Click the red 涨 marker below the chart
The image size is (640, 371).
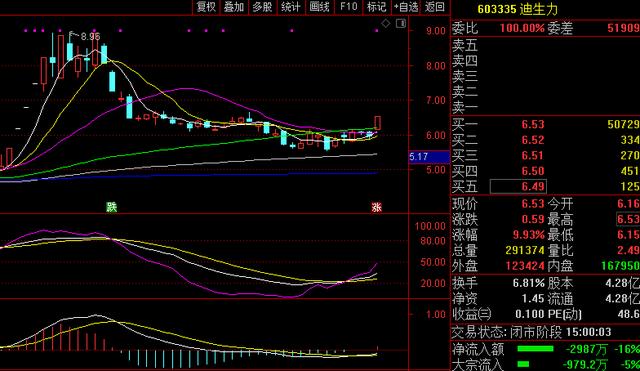click(376, 207)
